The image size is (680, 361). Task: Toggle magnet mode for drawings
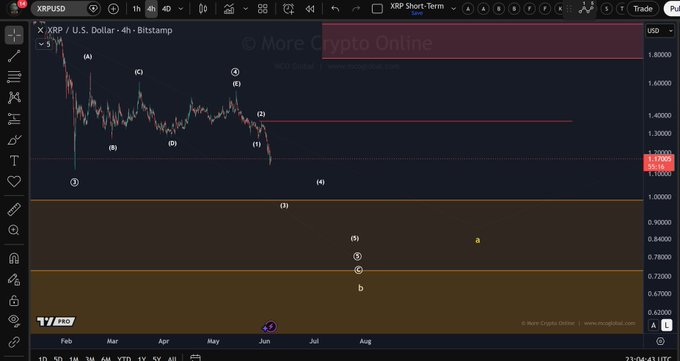click(14, 259)
